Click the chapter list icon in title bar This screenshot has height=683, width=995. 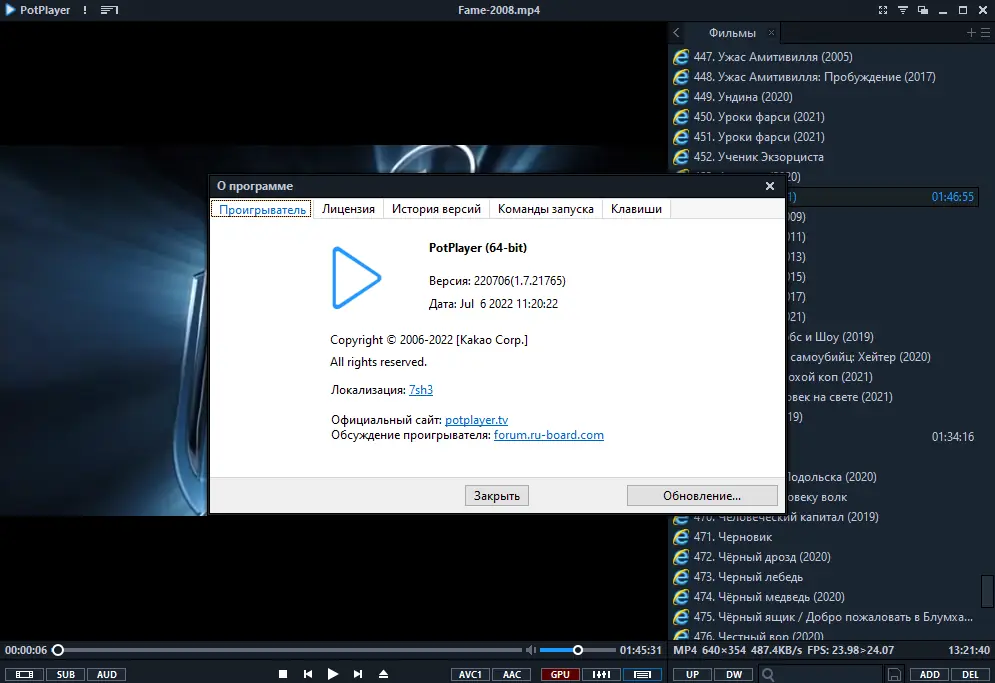point(109,10)
